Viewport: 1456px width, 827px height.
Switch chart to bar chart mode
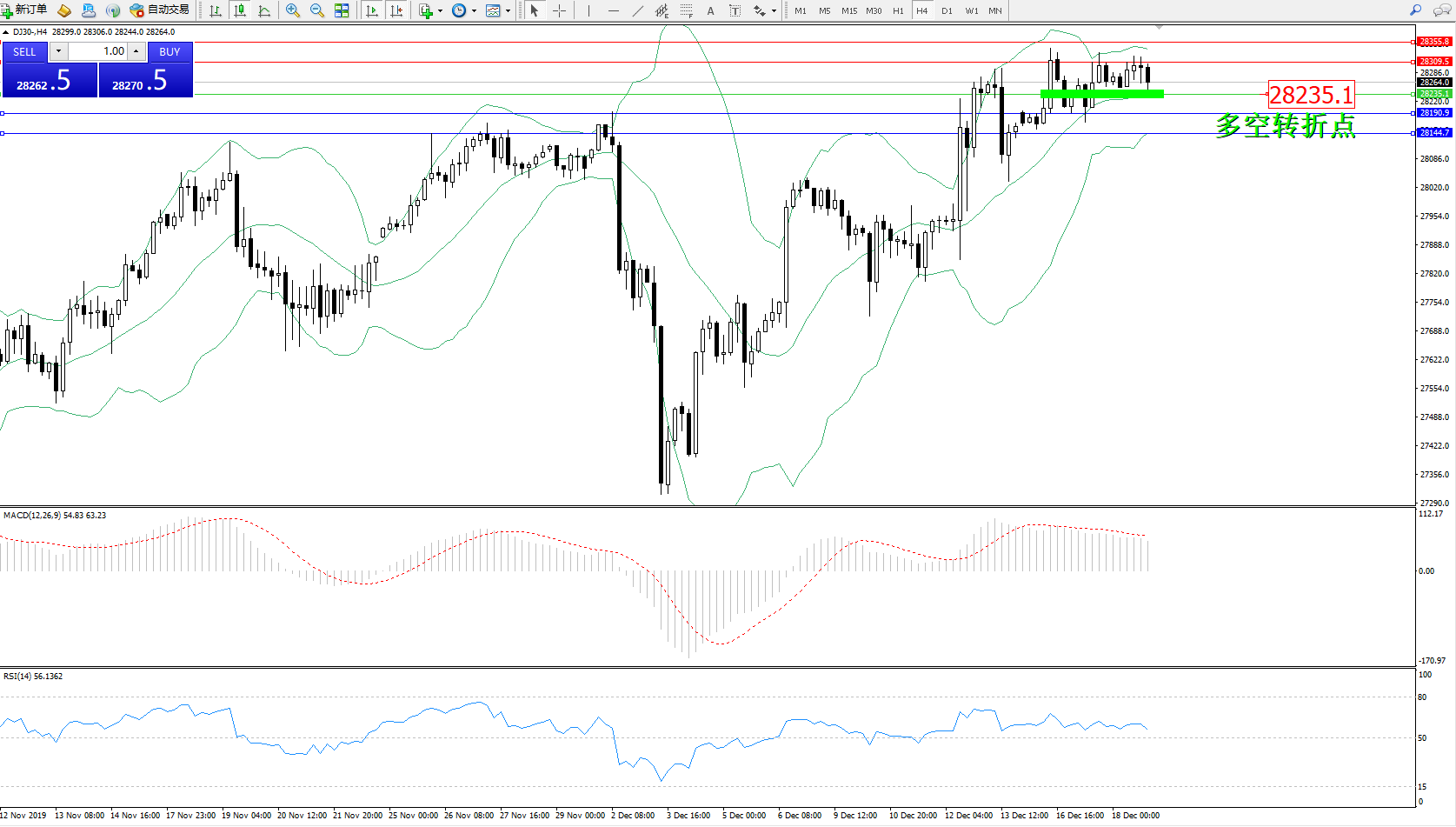click(x=216, y=10)
